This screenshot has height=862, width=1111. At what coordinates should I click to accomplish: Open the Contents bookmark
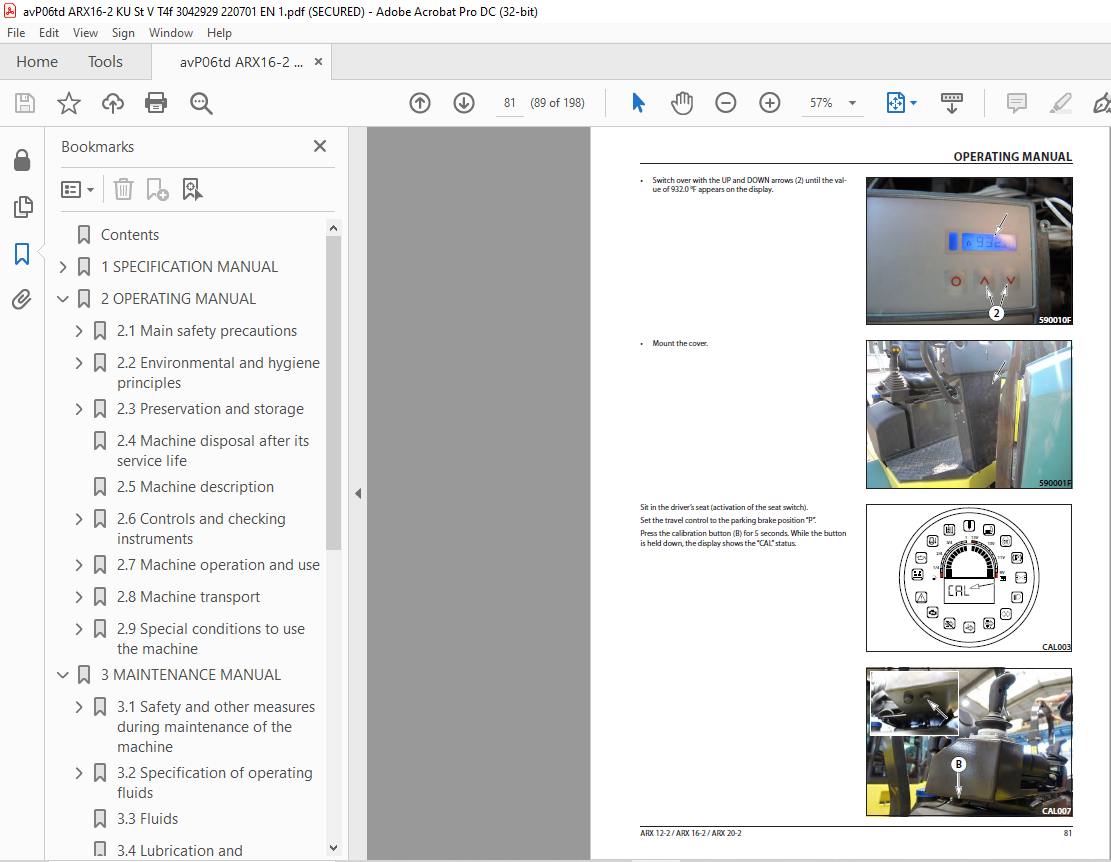(x=130, y=234)
